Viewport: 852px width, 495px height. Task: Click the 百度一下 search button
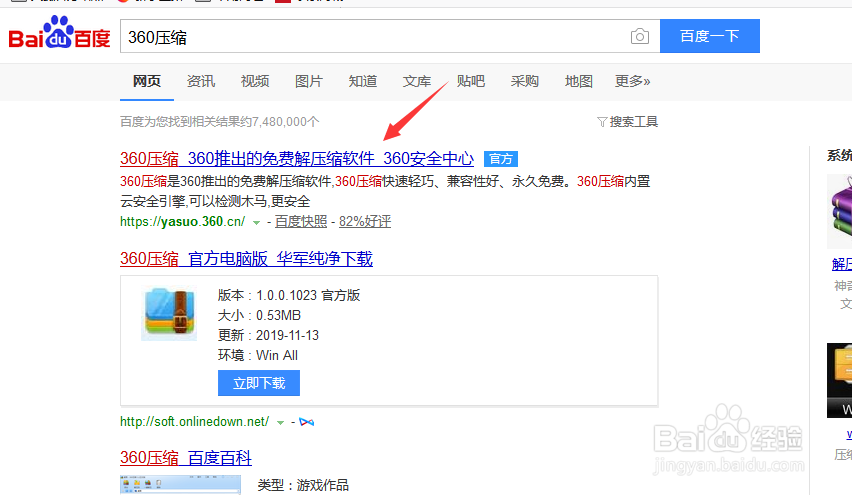(710, 36)
